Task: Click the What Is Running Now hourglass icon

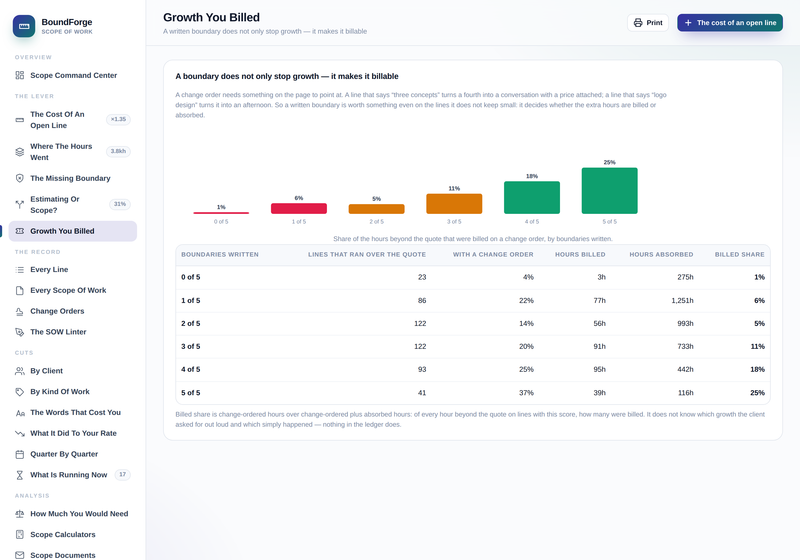Action: point(19,475)
